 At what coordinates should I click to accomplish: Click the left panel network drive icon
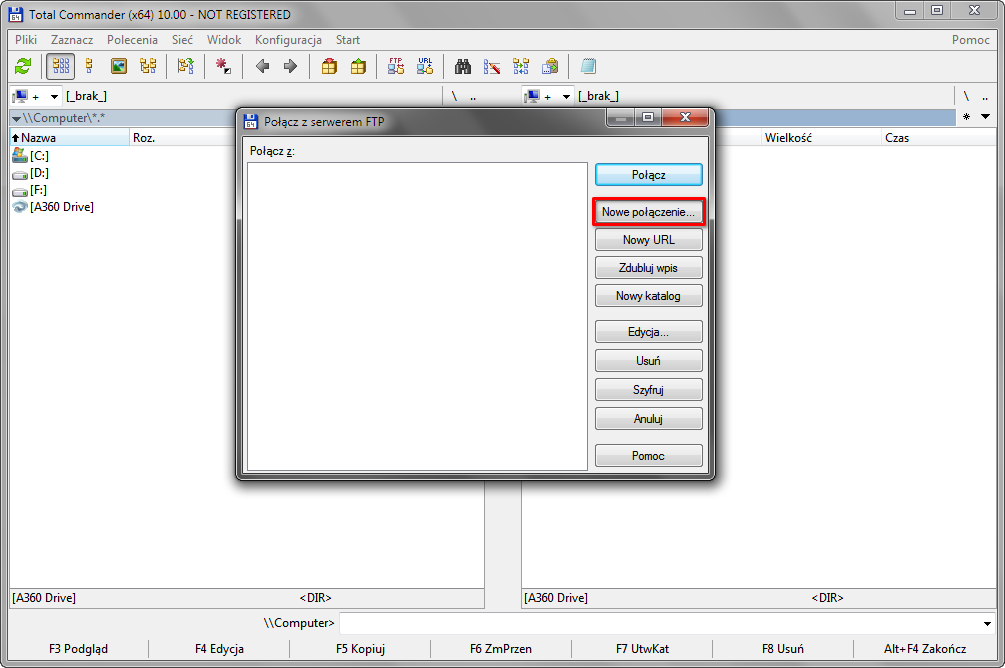21,96
